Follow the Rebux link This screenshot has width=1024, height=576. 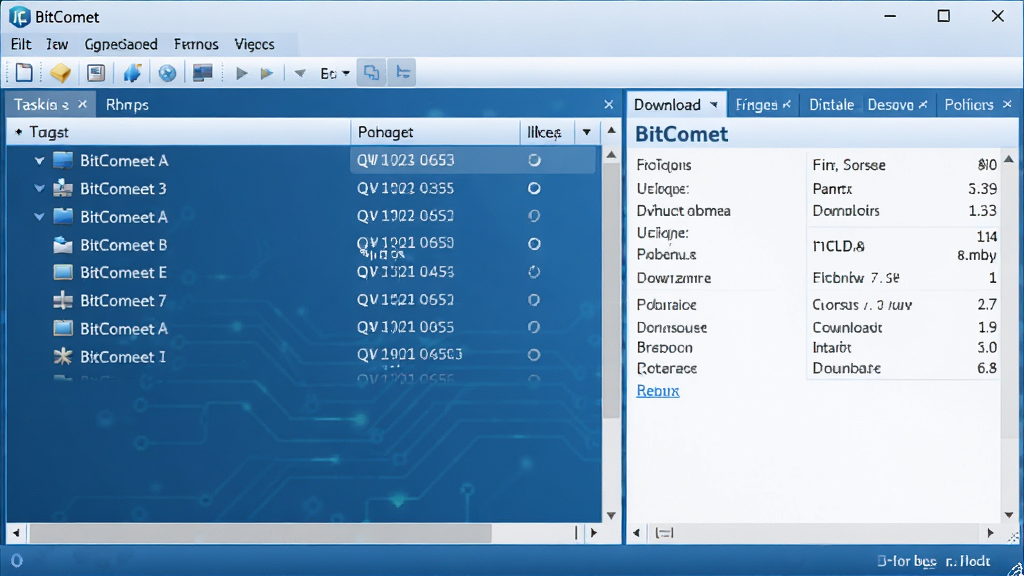658,391
